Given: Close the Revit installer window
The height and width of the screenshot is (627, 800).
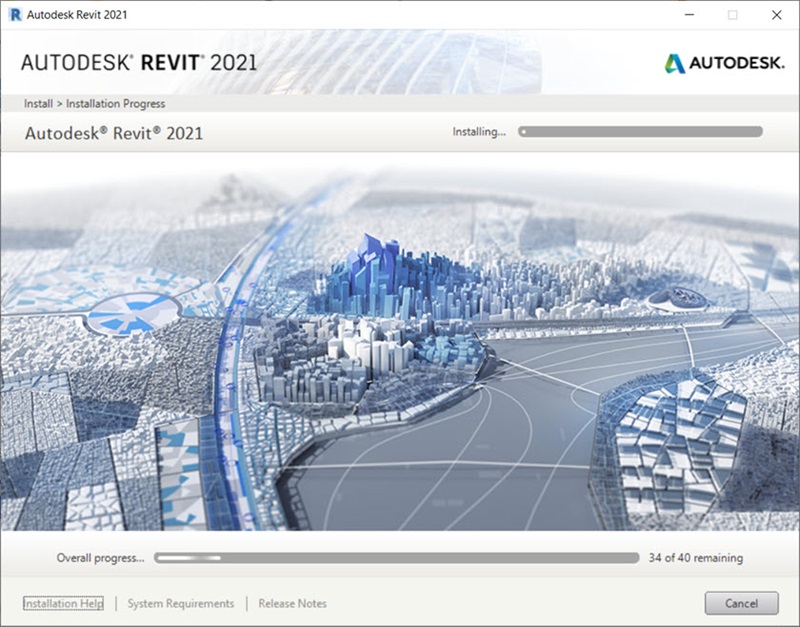Looking at the screenshot, I should [777, 15].
